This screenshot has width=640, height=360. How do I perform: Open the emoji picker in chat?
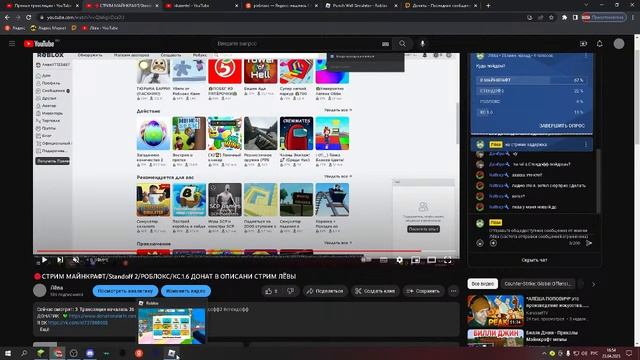coord(480,243)
